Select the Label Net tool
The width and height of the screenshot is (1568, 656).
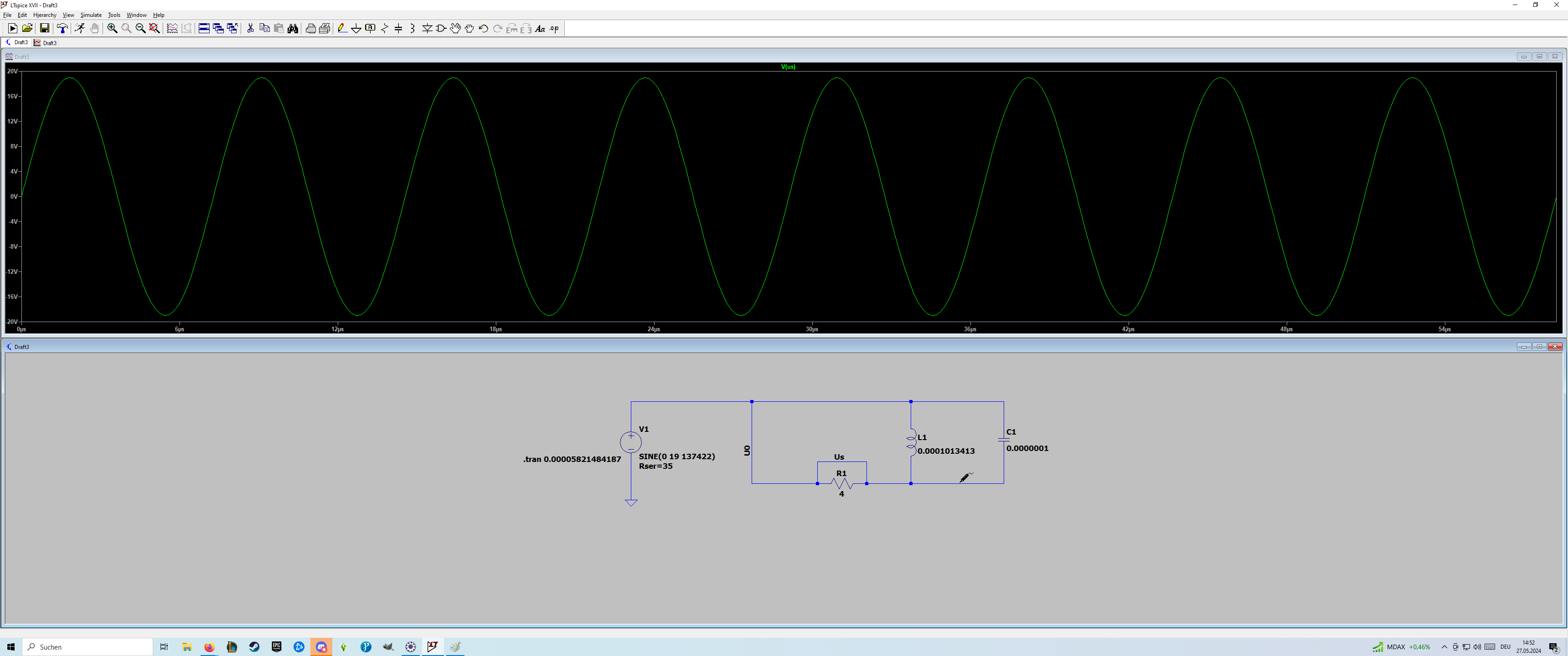pyautogui.click(x=370, y=29)
